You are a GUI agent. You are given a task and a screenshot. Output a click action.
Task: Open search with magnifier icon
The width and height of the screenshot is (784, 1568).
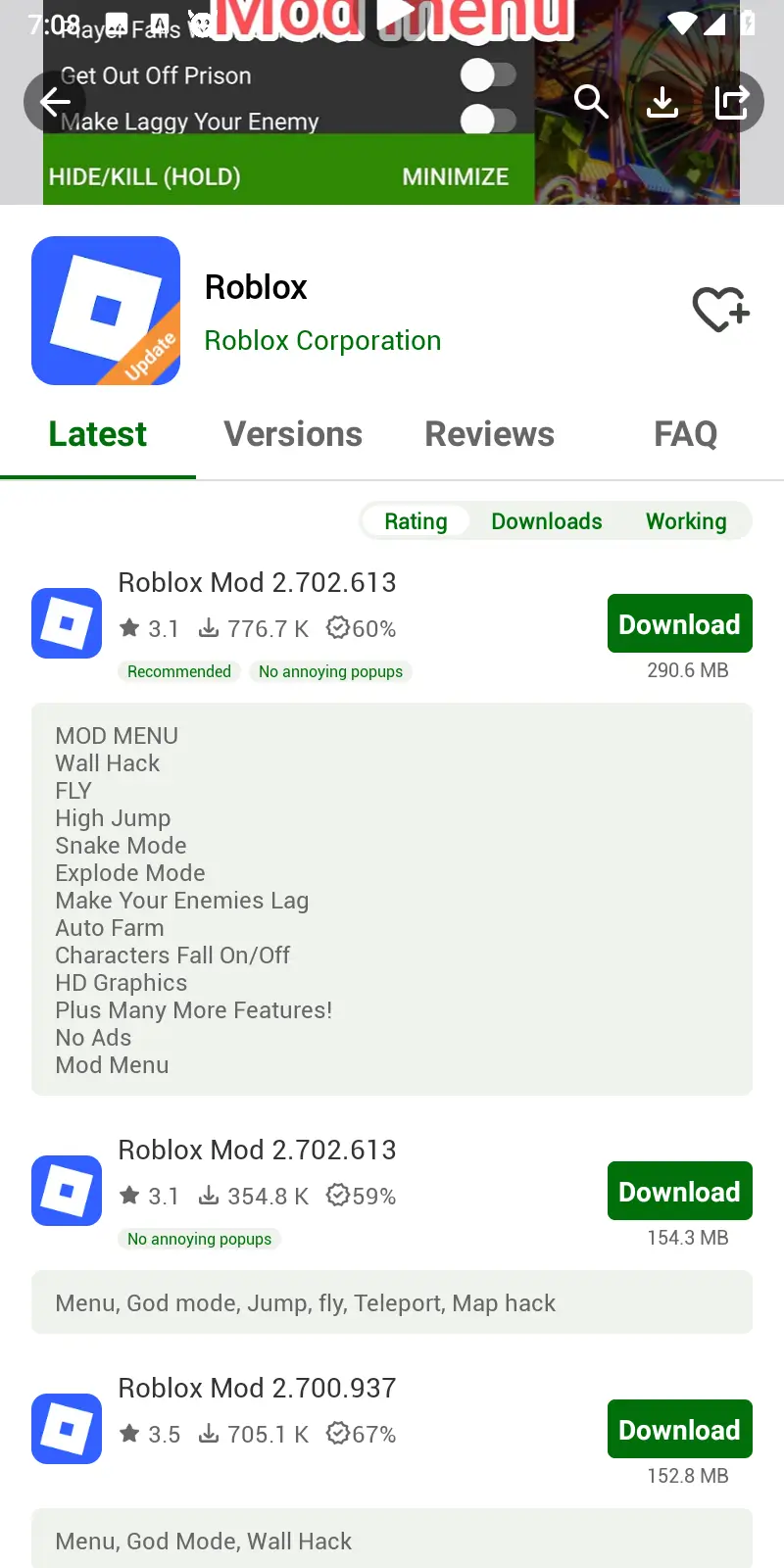591,102
